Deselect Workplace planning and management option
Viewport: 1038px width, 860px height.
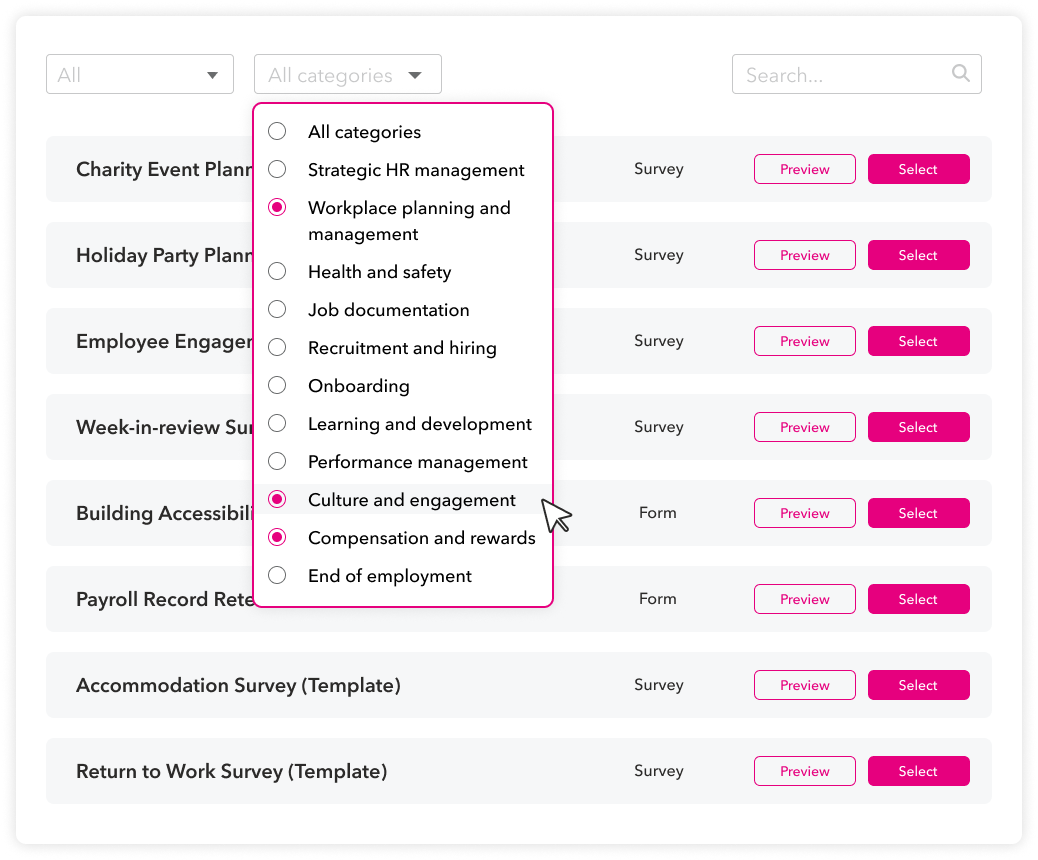point(277,208)
